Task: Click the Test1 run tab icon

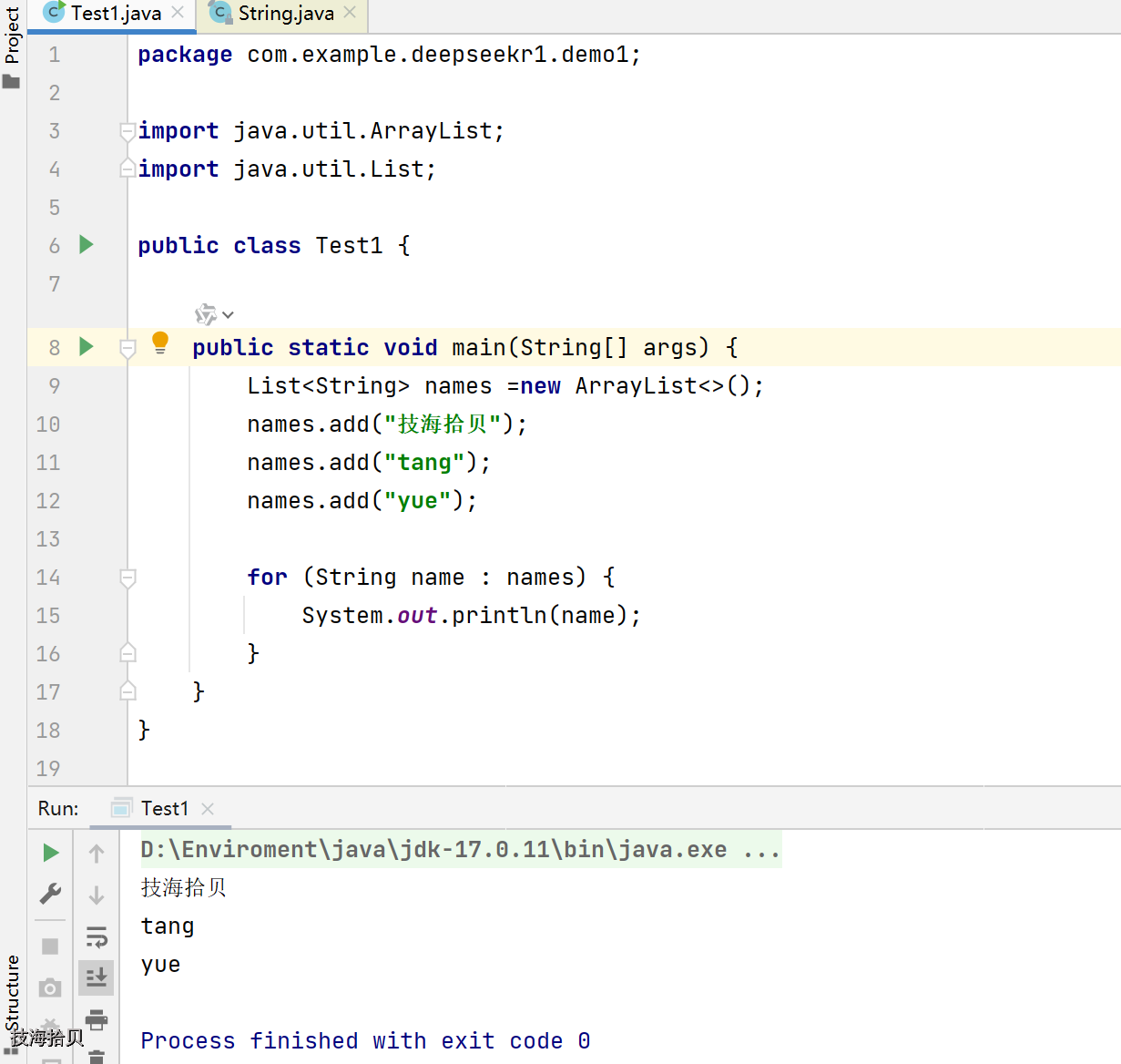Action: tap(121, 808)
